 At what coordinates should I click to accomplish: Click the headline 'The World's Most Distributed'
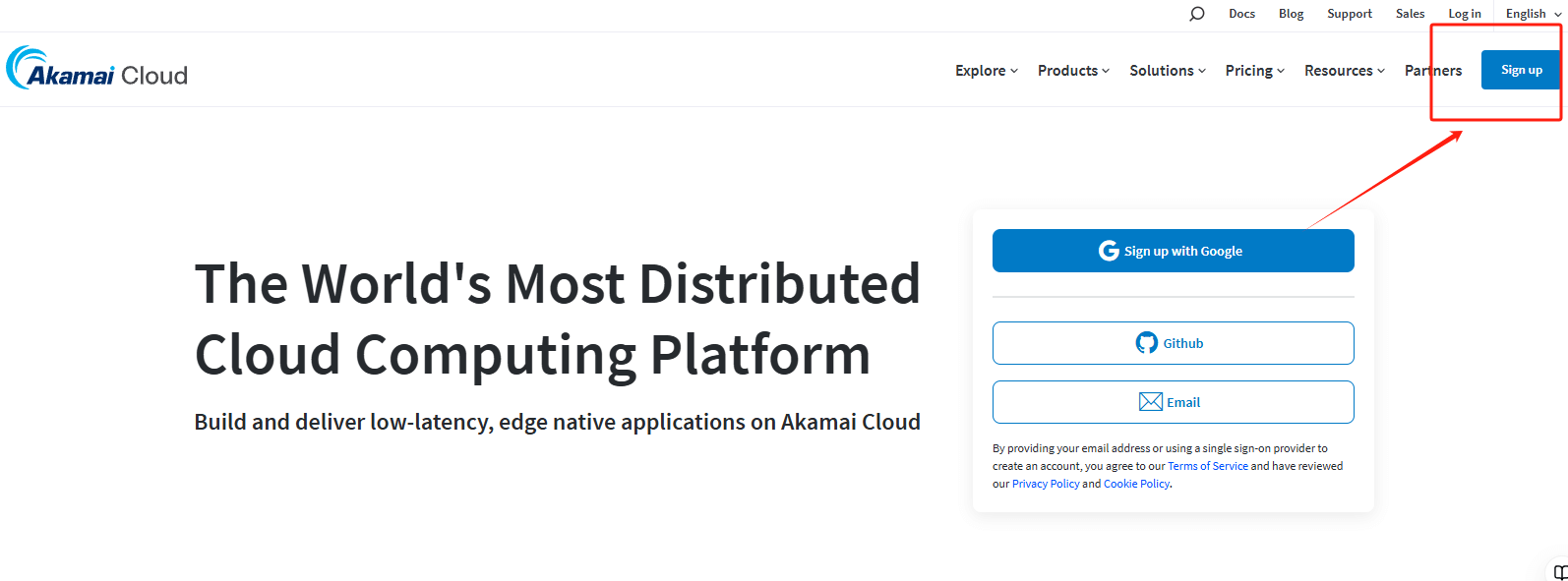pyautogui.click(x=558, y=284)
